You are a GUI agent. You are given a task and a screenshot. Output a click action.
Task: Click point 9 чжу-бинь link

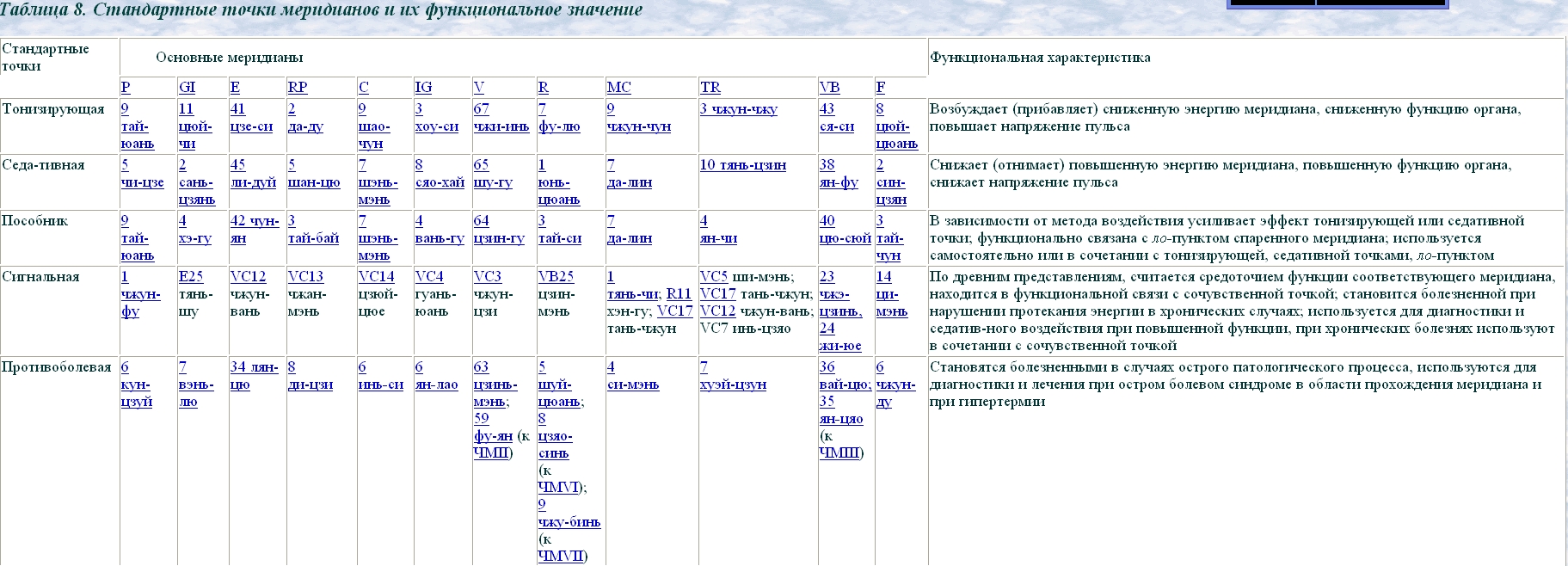click(569, 514)
